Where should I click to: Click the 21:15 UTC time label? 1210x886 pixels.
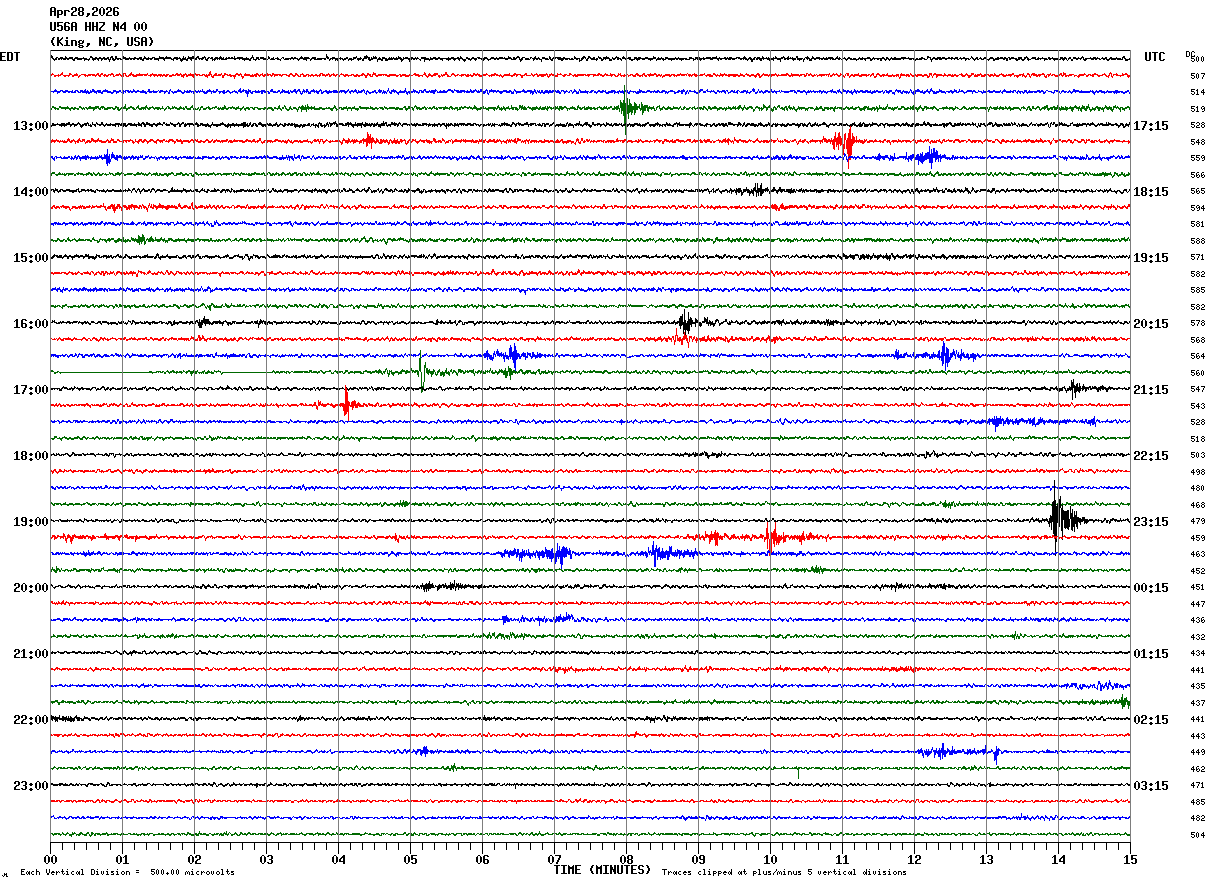pos(1151,390)
